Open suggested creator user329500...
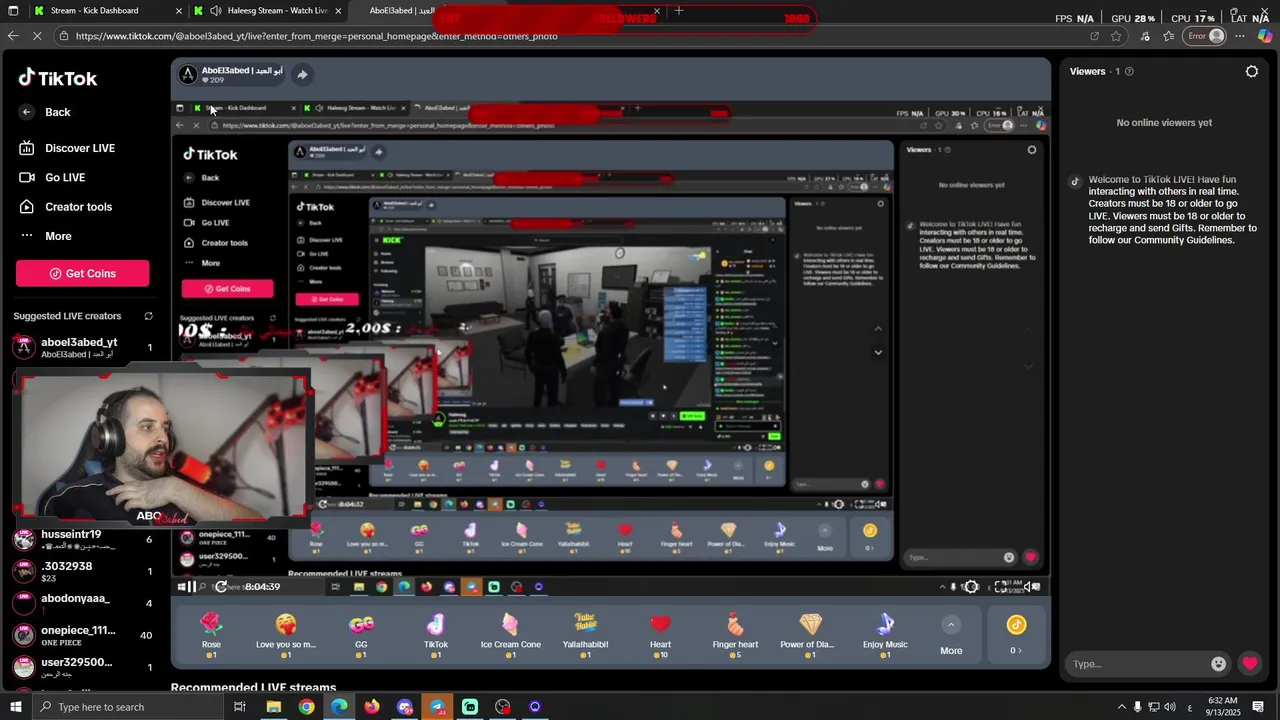The image size is (1280, 720). pyautogui.click(x=82, y=667)
